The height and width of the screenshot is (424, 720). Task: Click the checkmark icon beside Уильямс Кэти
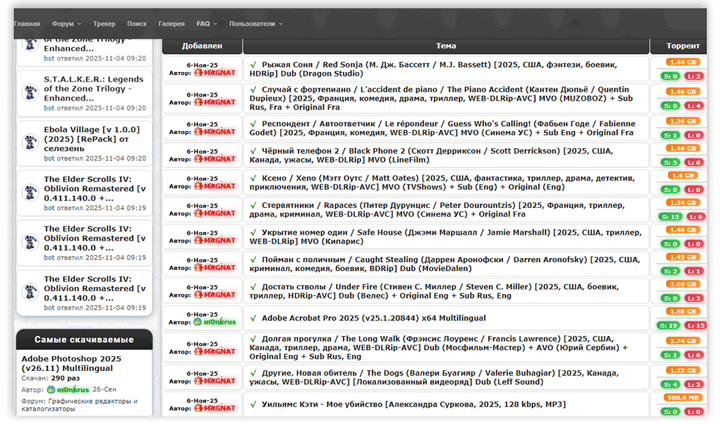[253, 404]
